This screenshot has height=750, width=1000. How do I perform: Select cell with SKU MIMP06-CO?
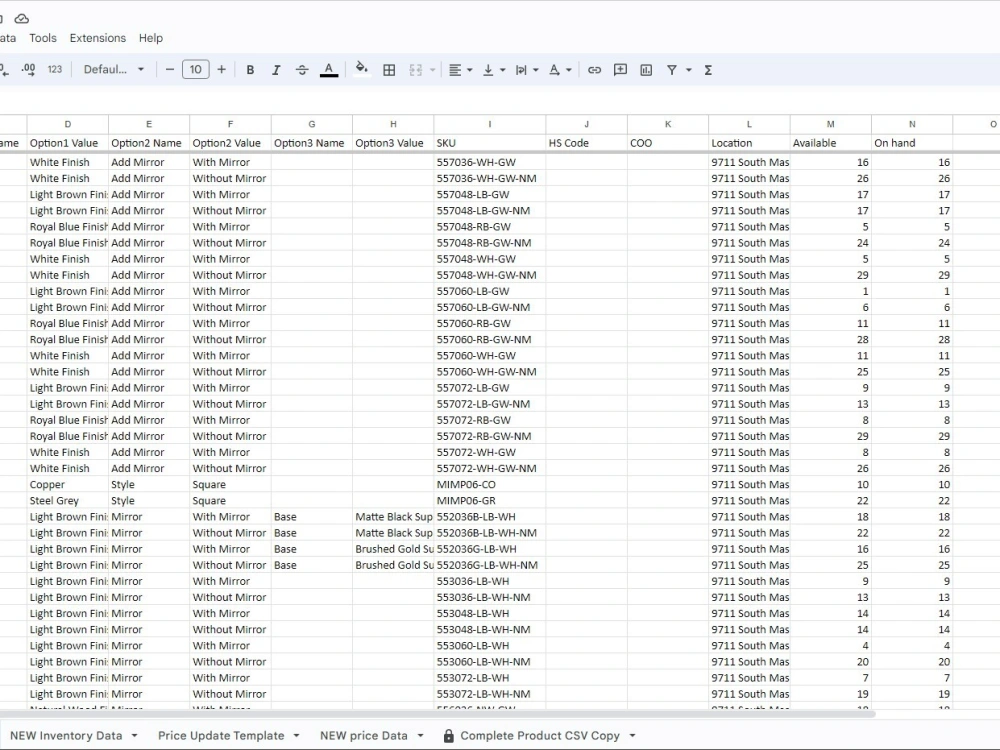[490, 485]
